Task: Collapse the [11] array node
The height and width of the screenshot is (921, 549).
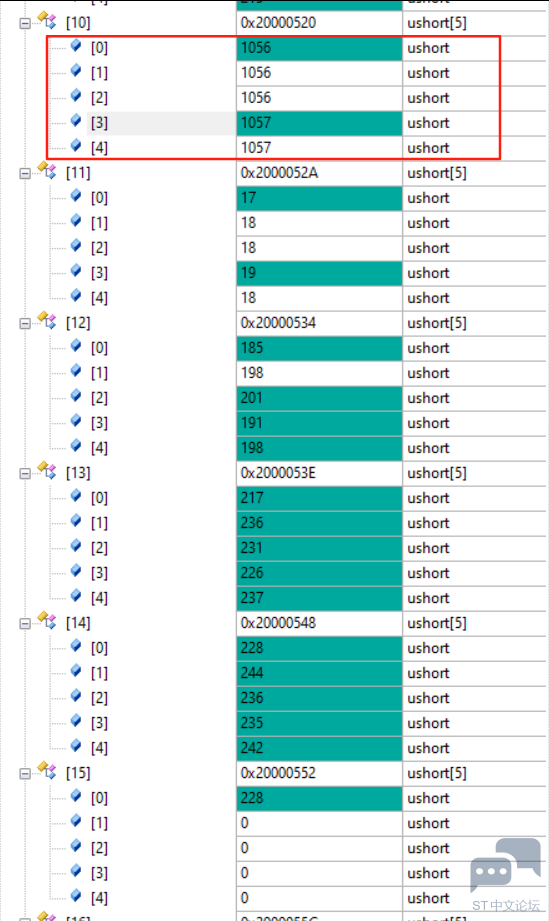Action: pos(25,173)
